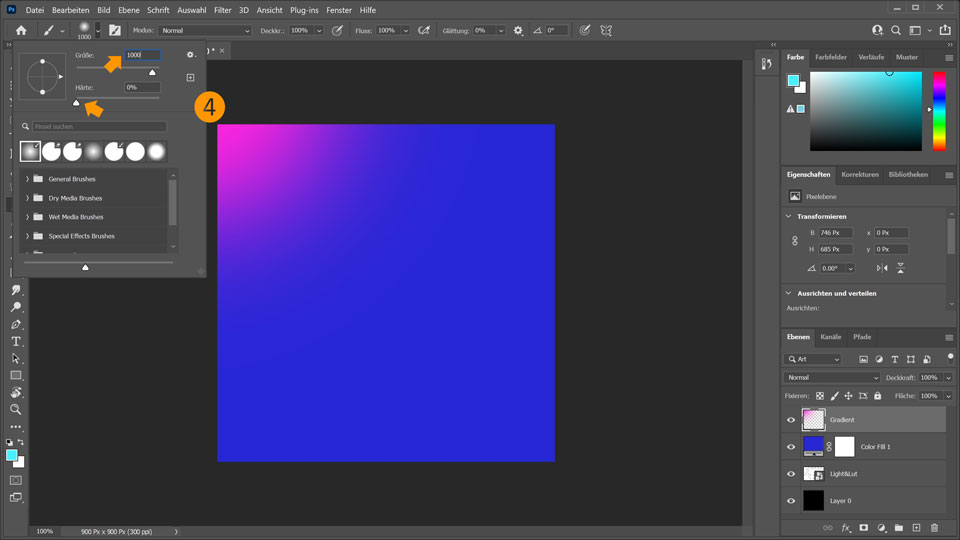Toggle pressure for size icon
The image size is (960, 540).
coord(585,30)
